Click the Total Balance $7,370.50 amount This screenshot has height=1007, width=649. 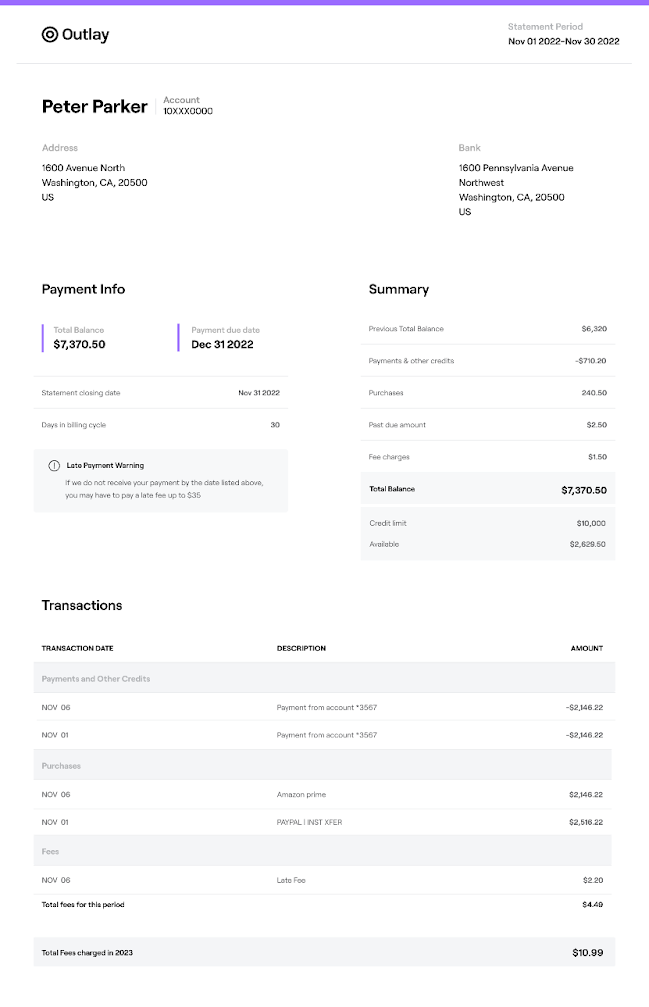80,345
